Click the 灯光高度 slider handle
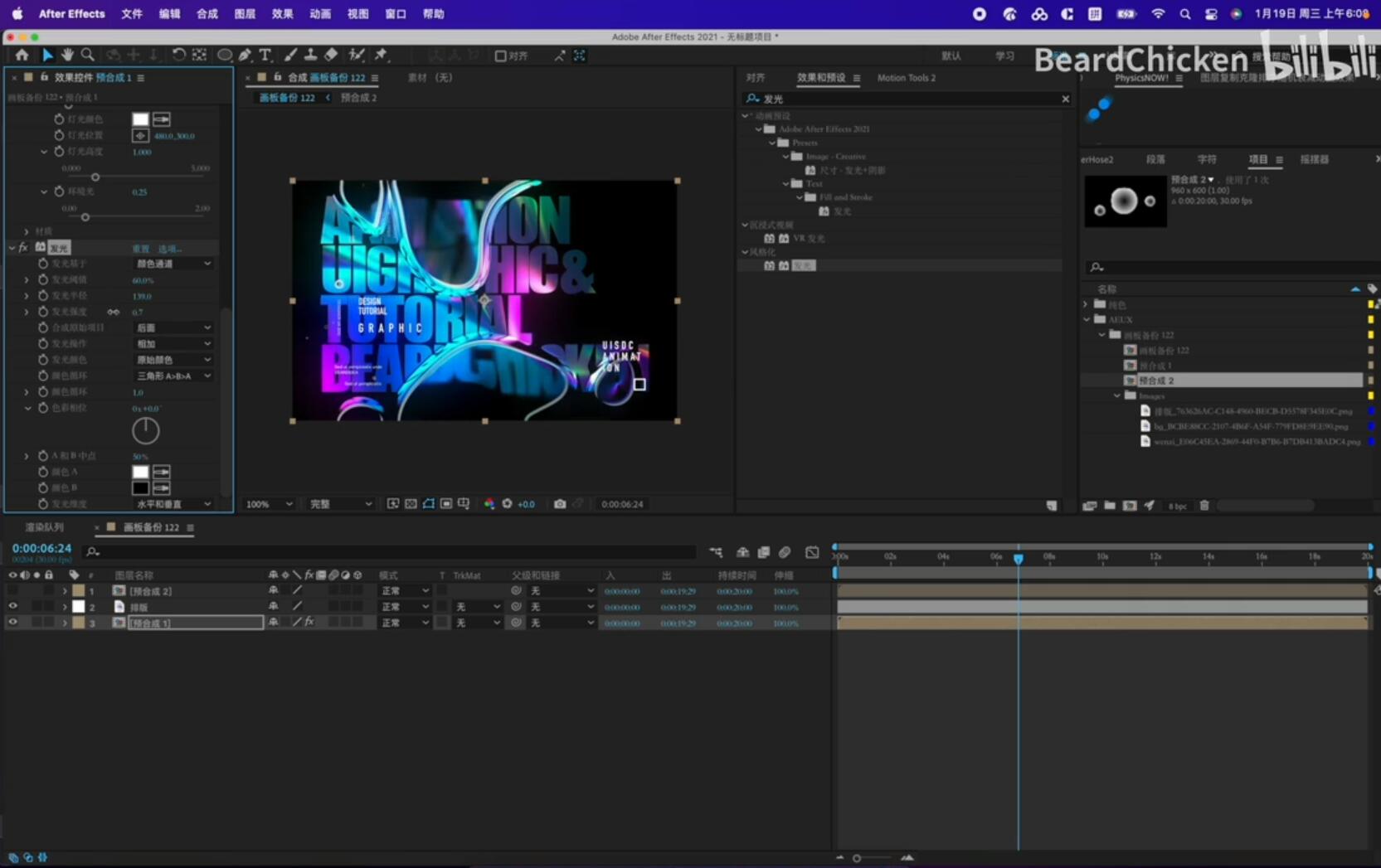 95,177
